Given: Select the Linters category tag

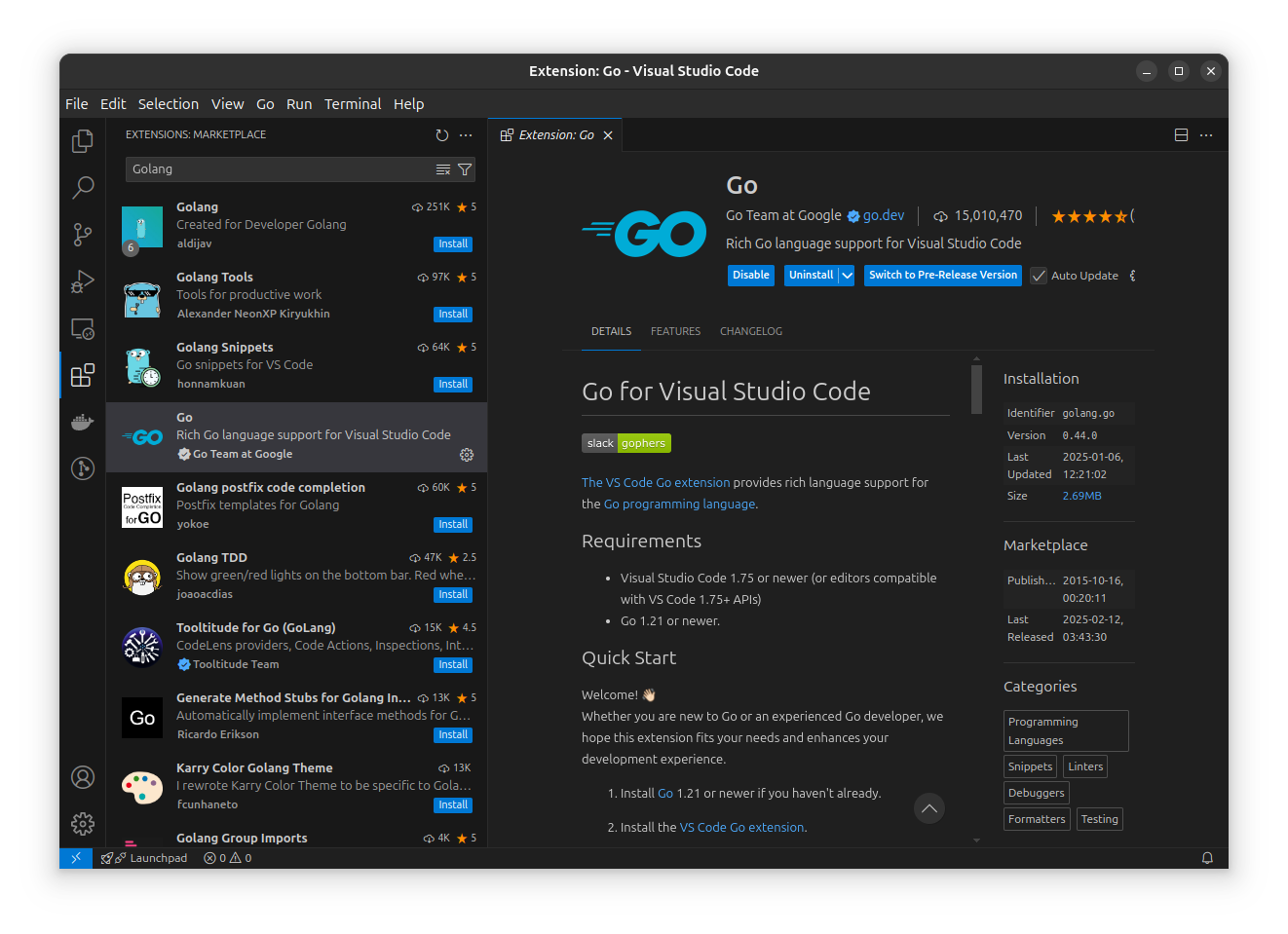Looking at the screenshot, I should 1085,766.
